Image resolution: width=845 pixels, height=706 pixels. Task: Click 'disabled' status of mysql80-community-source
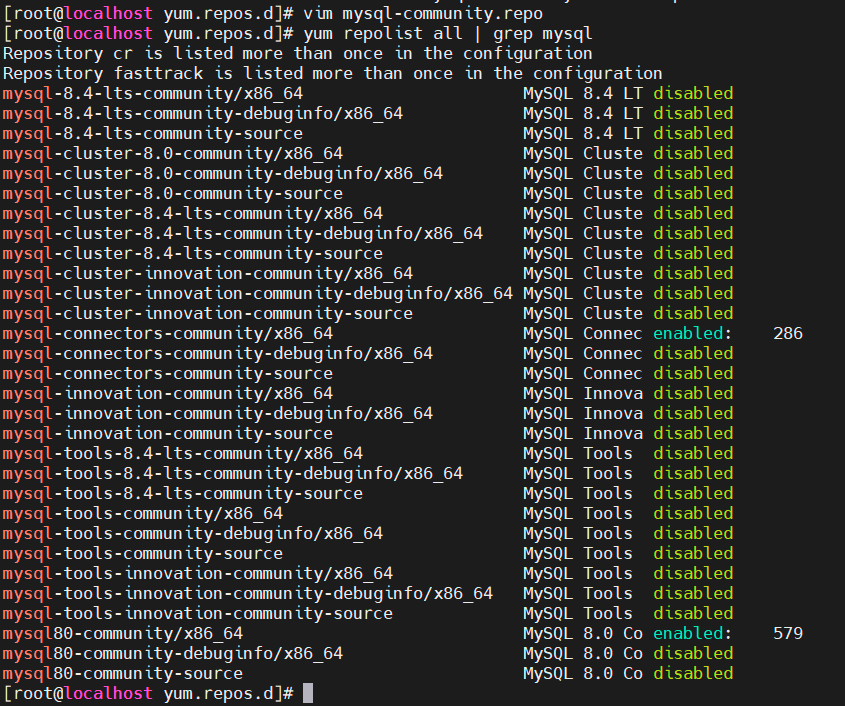(x=693, y=673)
